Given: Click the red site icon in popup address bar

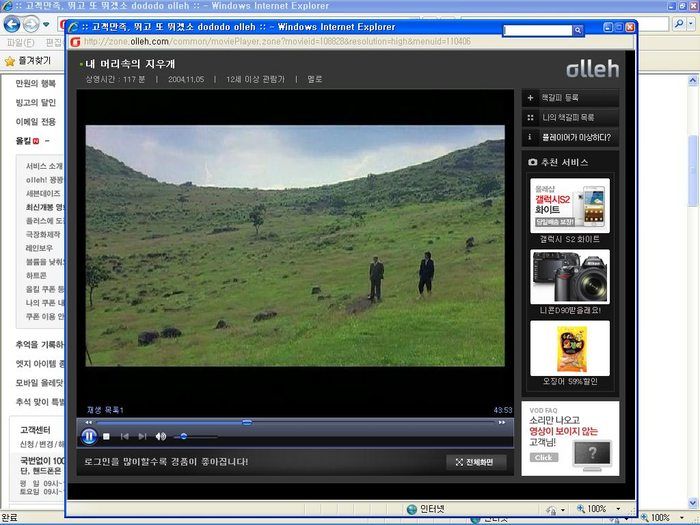Looking at the screenshot, I should pos(75,42).
